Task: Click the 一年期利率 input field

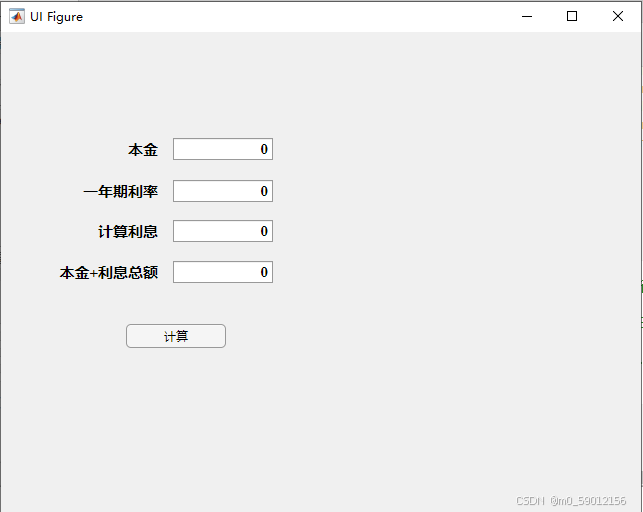Action: pos(223,191)
